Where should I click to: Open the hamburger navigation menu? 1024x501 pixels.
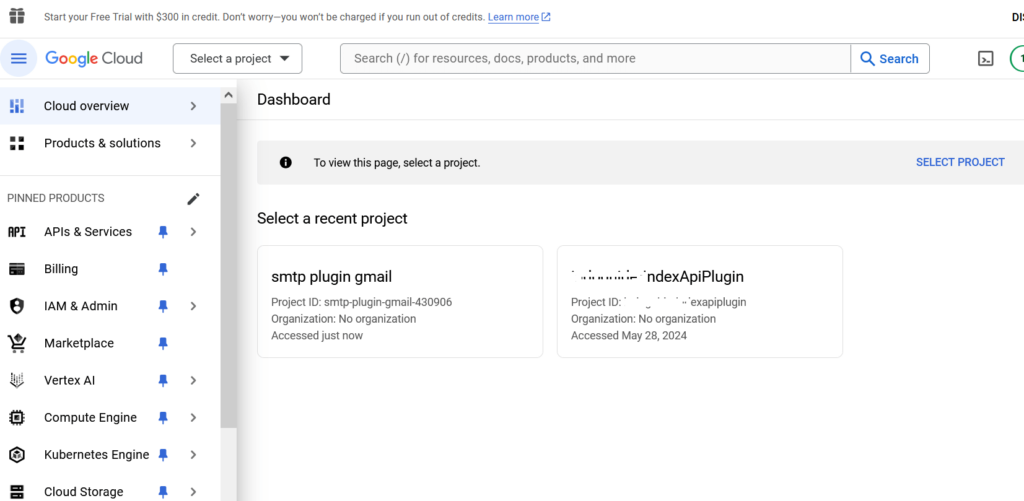click(18, 58)
